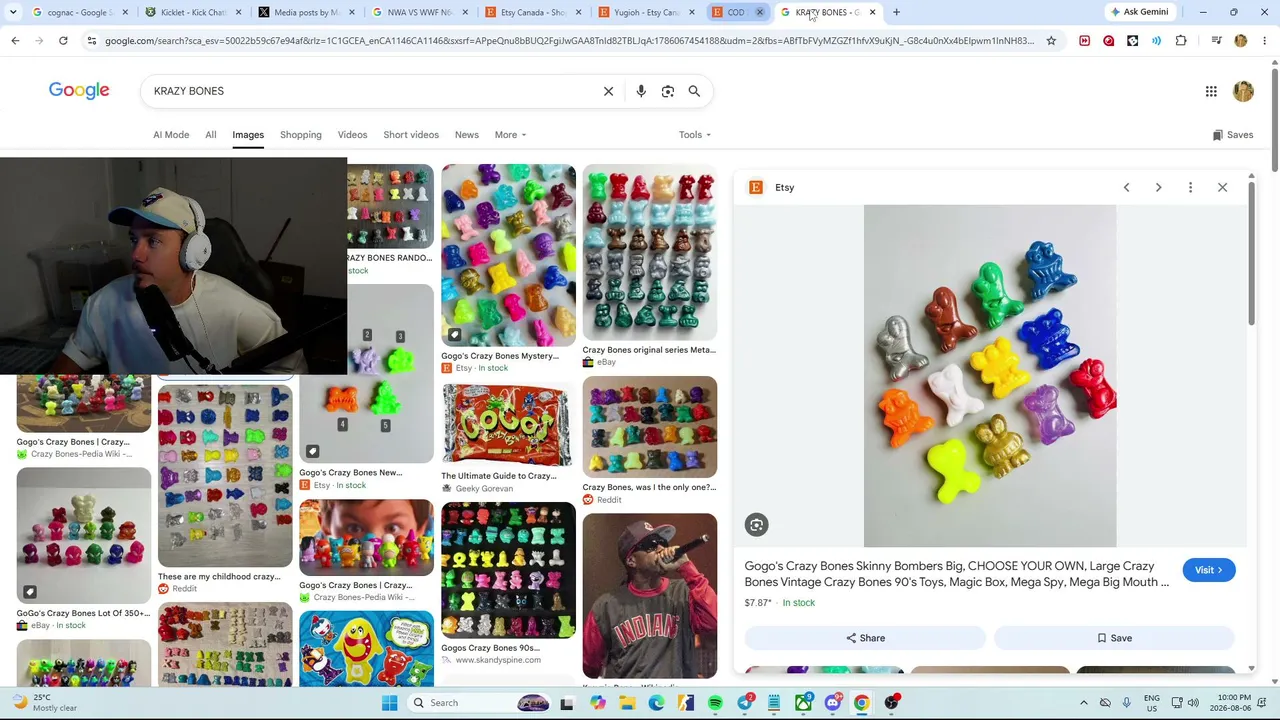
Task: Open the tab search dropdown arrow
Action: tap(13, 12)
